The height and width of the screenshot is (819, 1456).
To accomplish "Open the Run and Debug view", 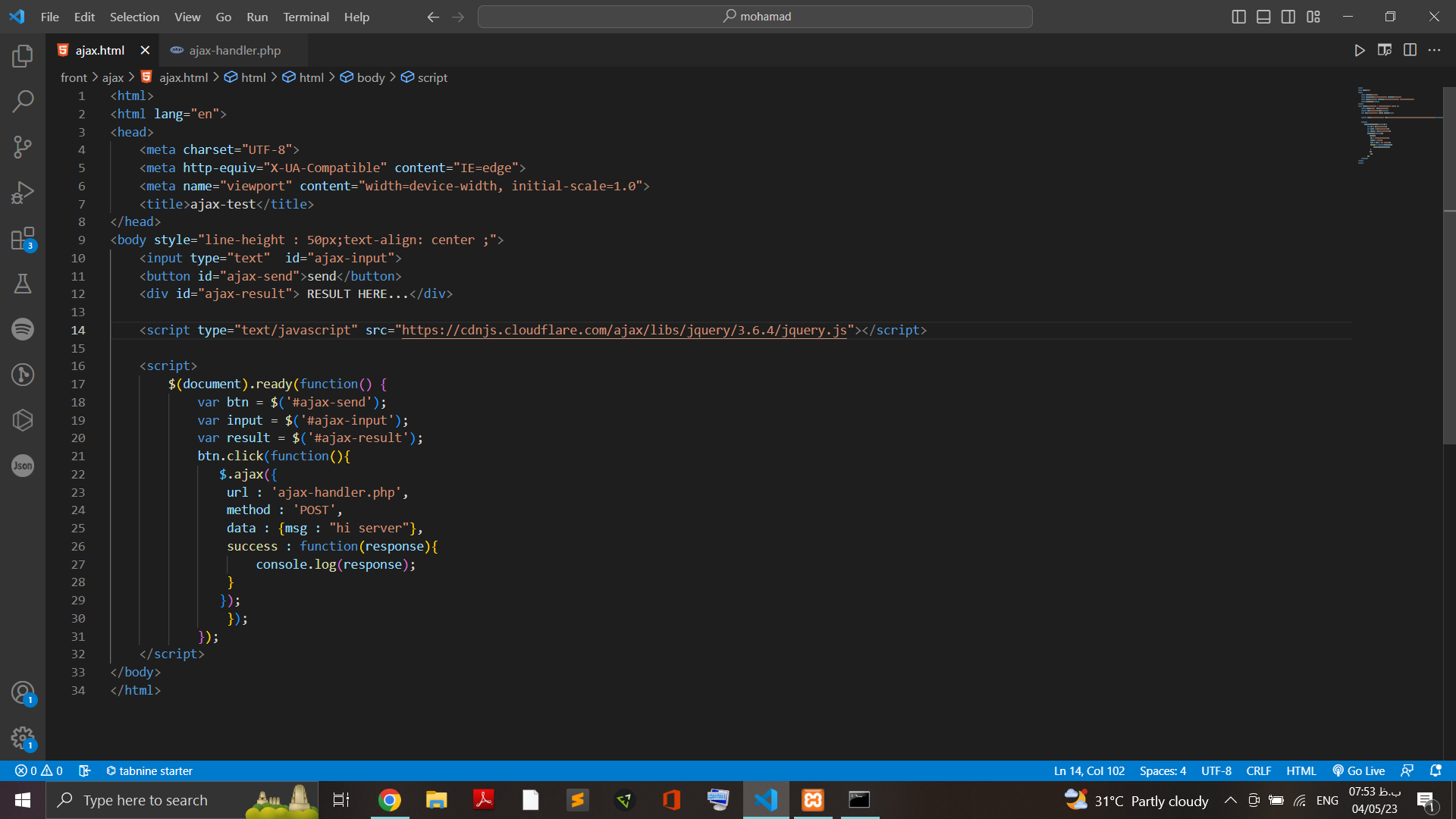I will point(23,192).
